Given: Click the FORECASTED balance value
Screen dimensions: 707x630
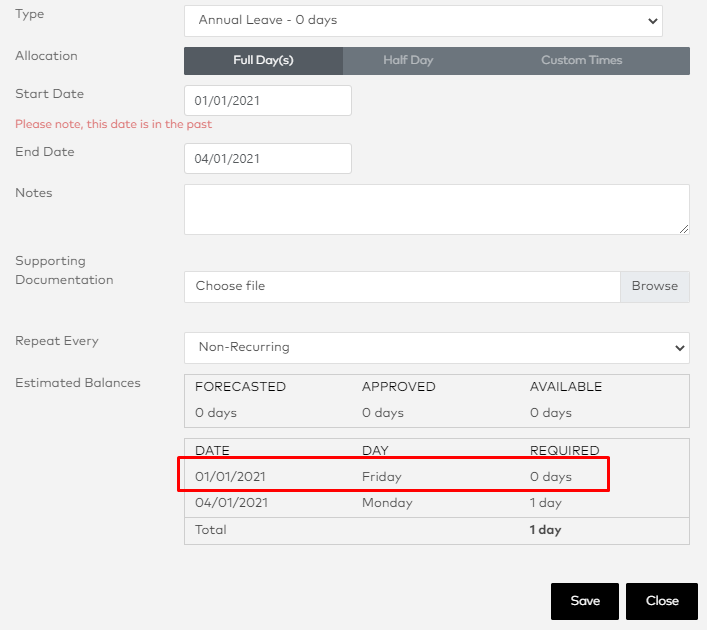Looking at the screenshot, I should [x=216, y=413].
